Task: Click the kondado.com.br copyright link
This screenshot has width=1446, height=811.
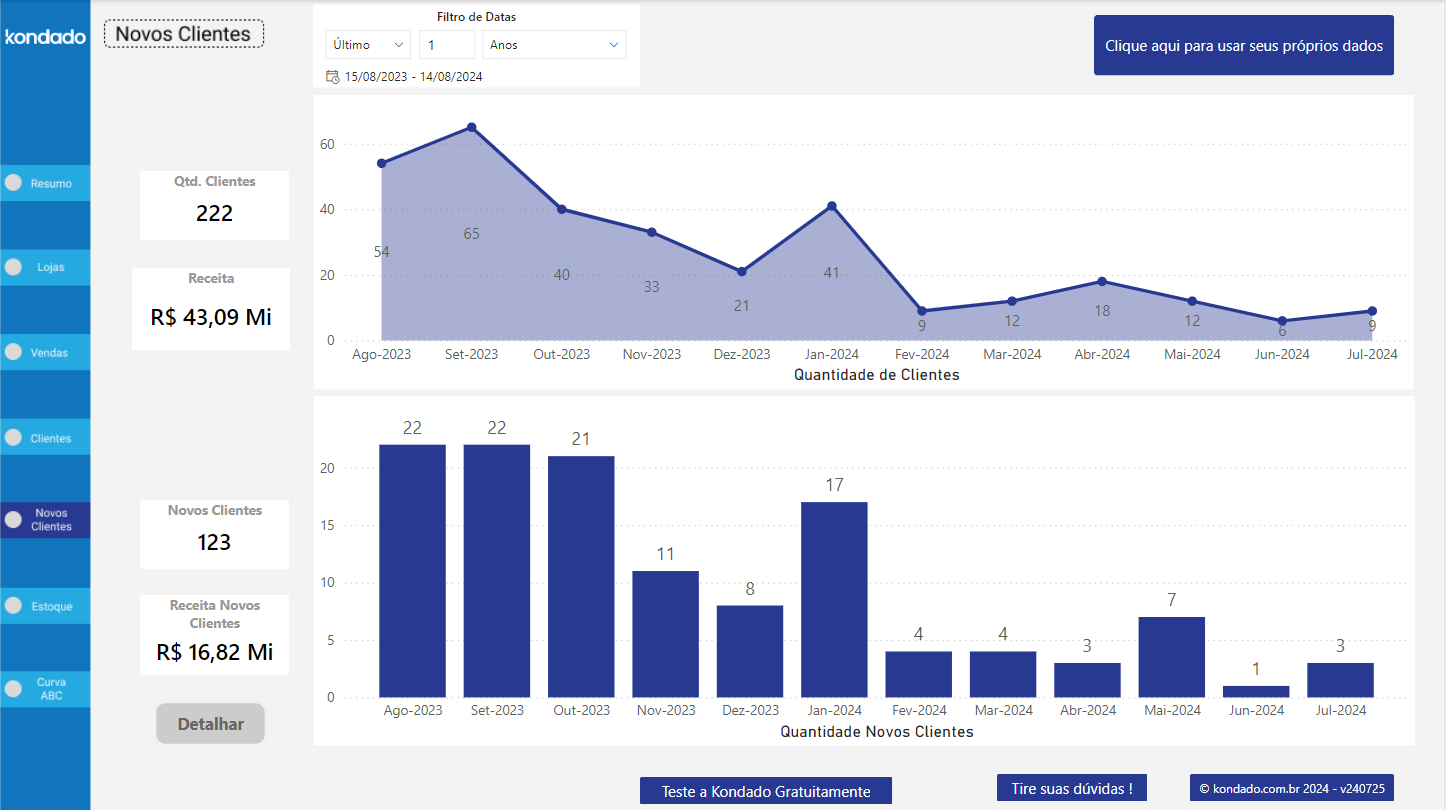Action: (x=1292, y=788)
